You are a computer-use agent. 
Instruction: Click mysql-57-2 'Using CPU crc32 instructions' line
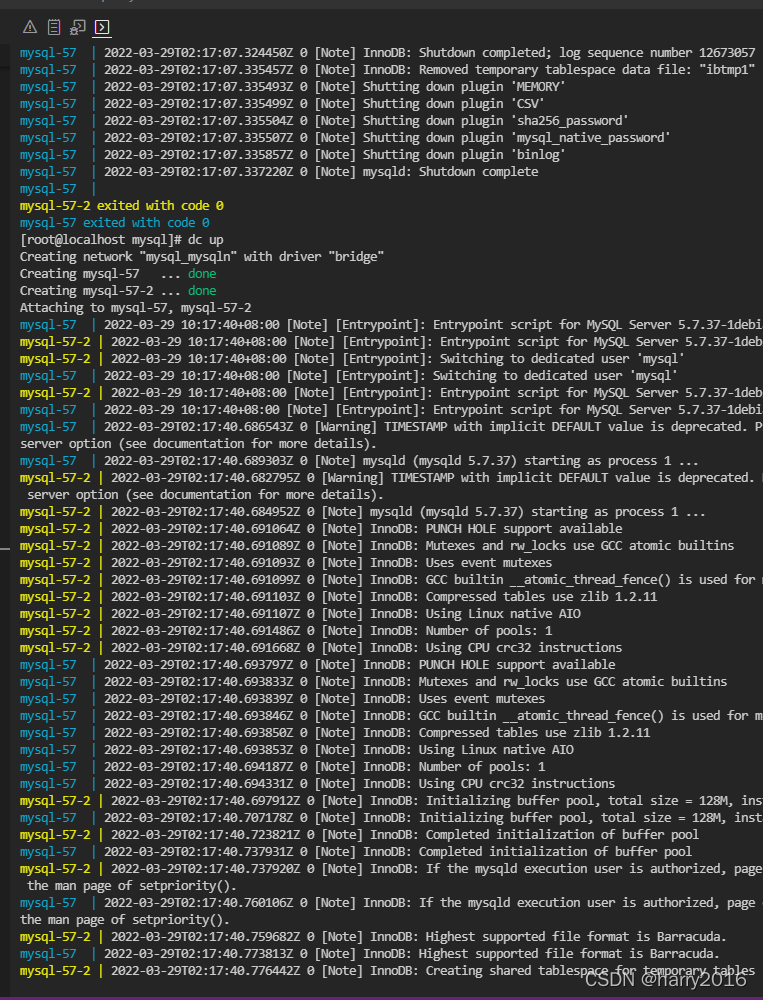click(321, 648)
